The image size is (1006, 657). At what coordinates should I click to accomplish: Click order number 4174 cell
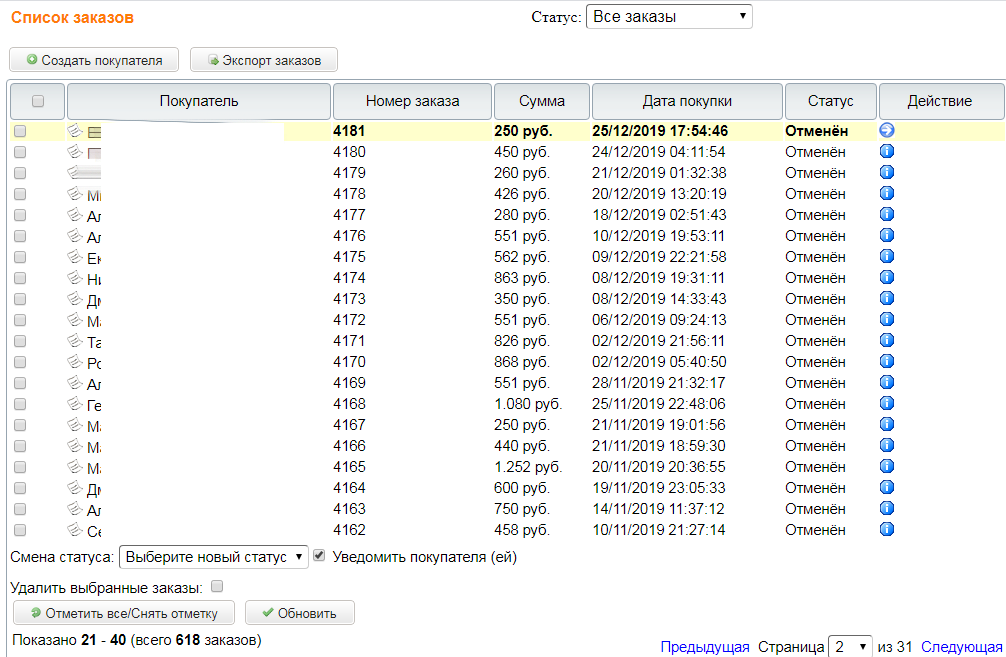pos(349,278)
